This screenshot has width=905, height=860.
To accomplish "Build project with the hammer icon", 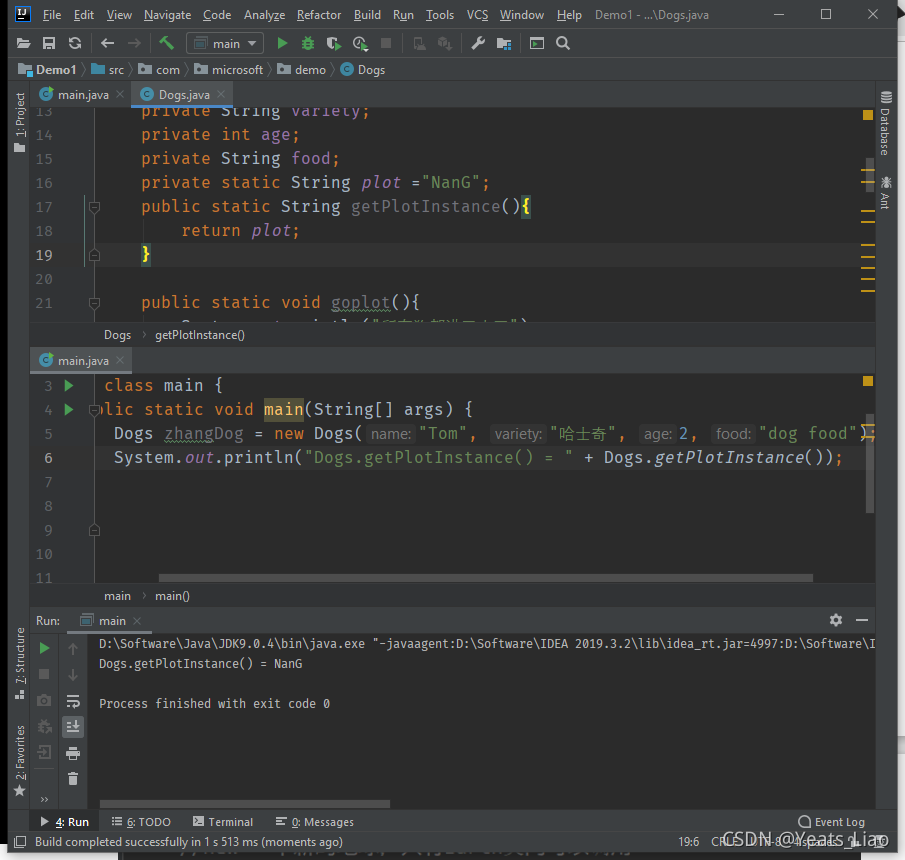I will point(166,43).
